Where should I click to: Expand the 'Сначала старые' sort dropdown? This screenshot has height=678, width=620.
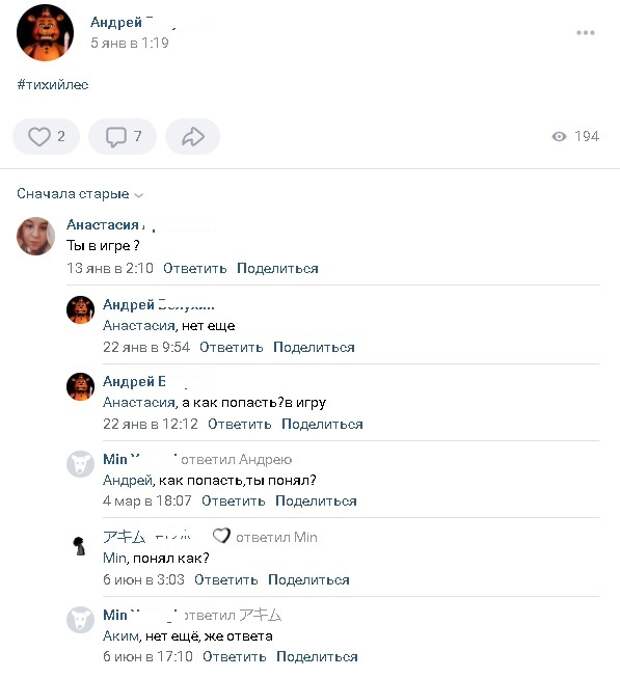point(80,194)
